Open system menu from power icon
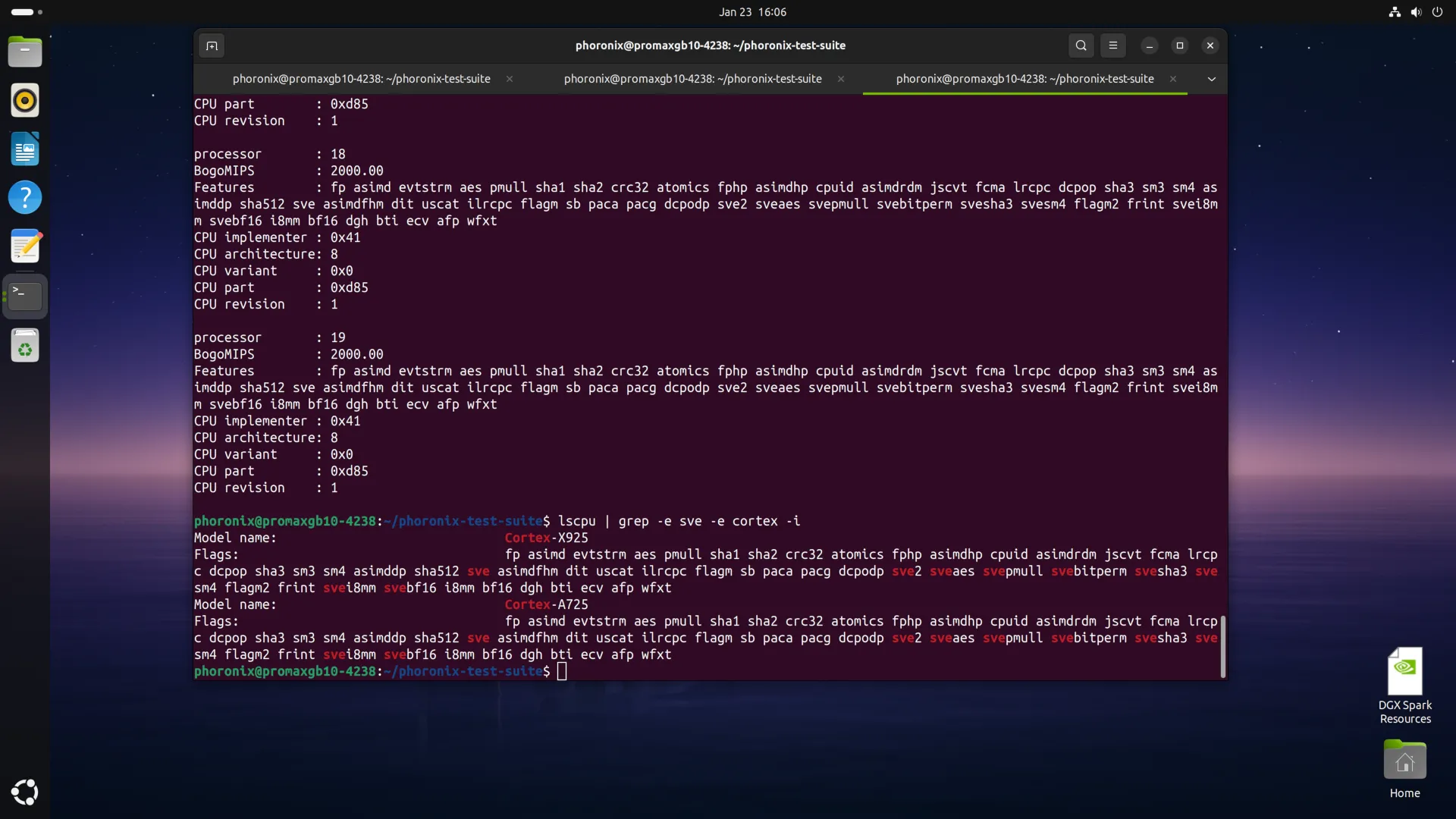Image resolution: width=1456 pixels, height=819 pixels. [x=1437, y=12]
